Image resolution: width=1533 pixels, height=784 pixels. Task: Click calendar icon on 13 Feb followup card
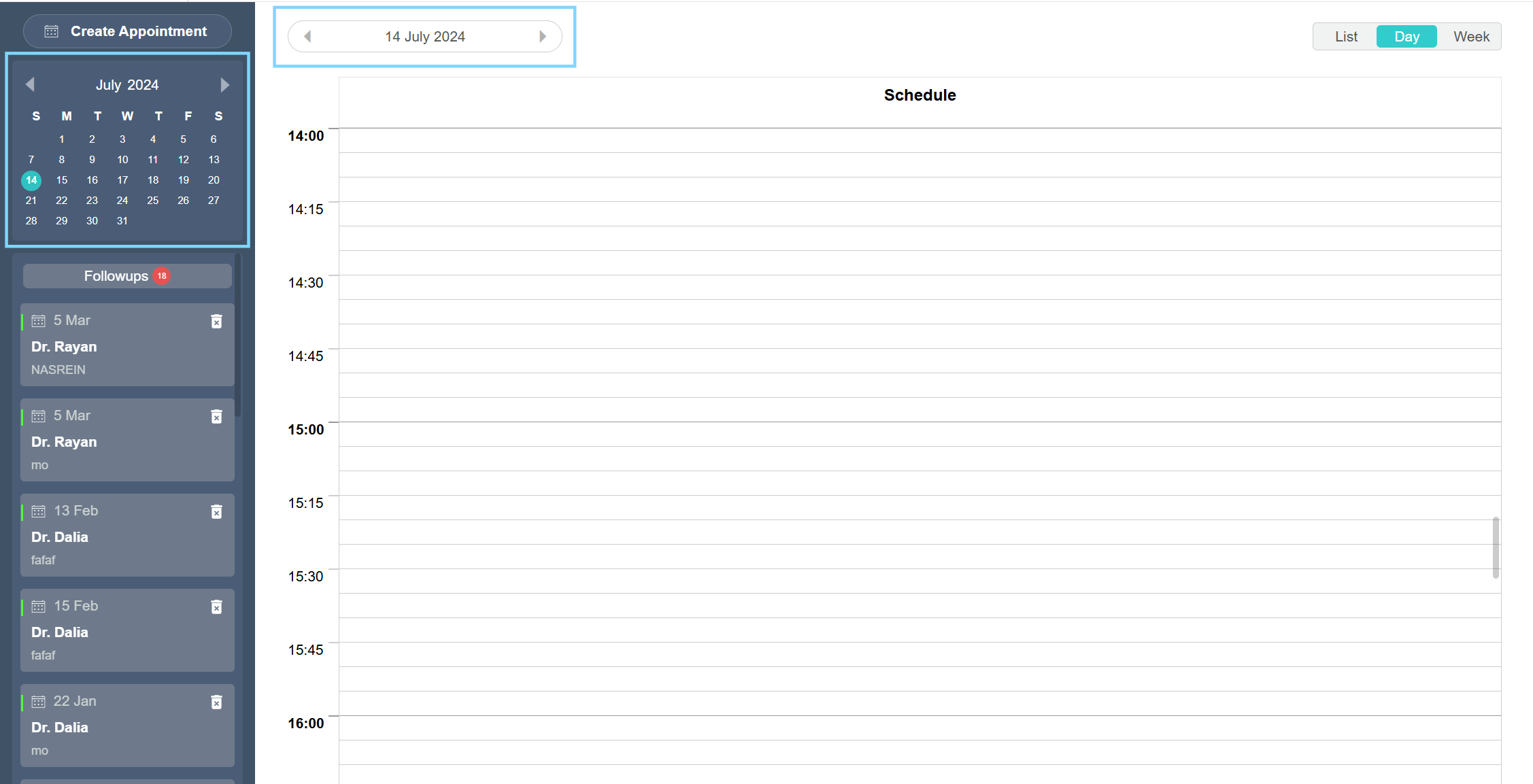(x=39, y=511)
